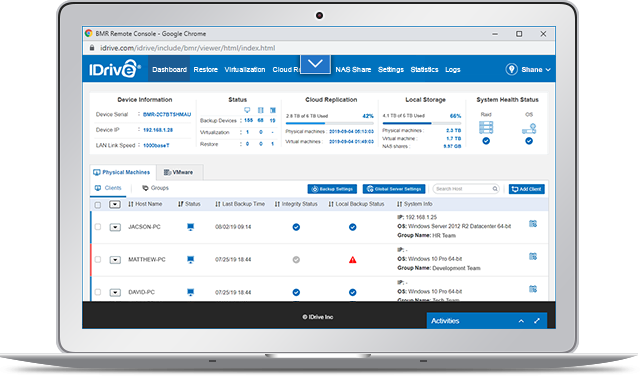The image size is (640, 376).
Task: Click JACSON-PC local backup status checkmark
Action: [353, 227]
